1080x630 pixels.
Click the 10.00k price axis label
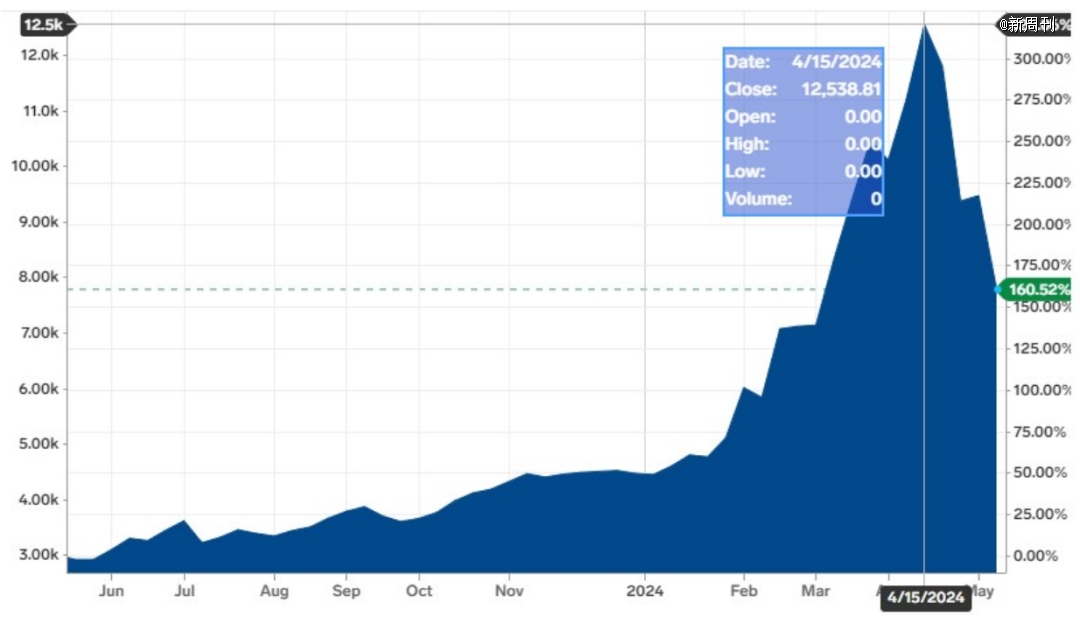[40, 166]
